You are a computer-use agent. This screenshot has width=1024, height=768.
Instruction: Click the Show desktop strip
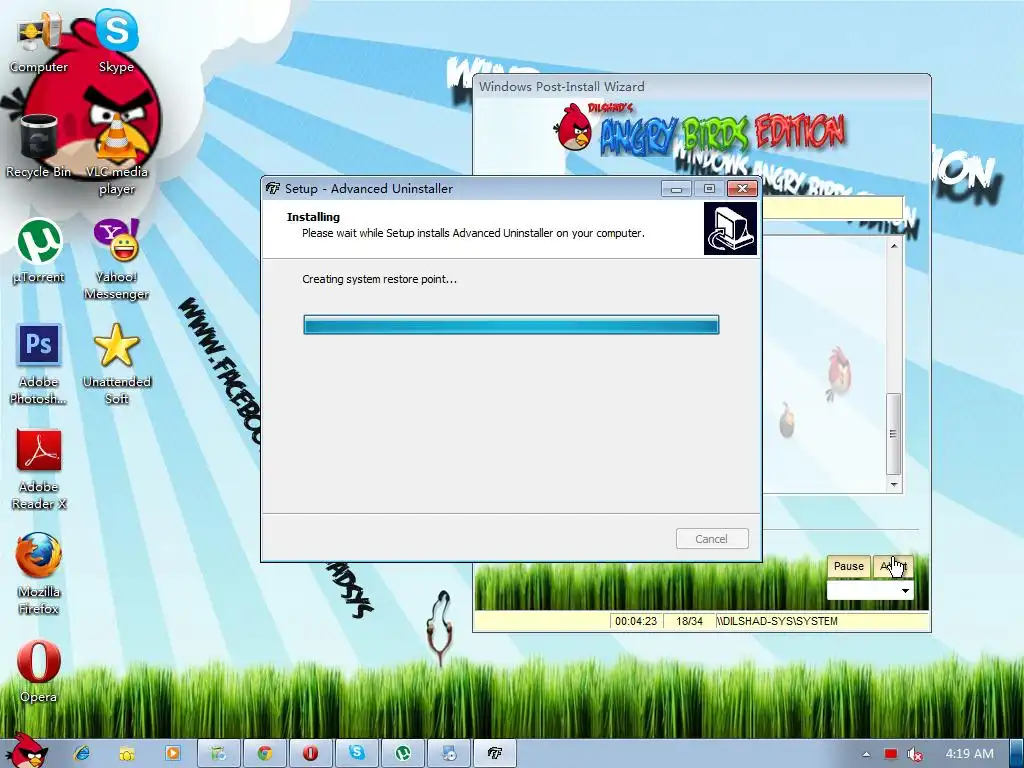coord(1017,754)
